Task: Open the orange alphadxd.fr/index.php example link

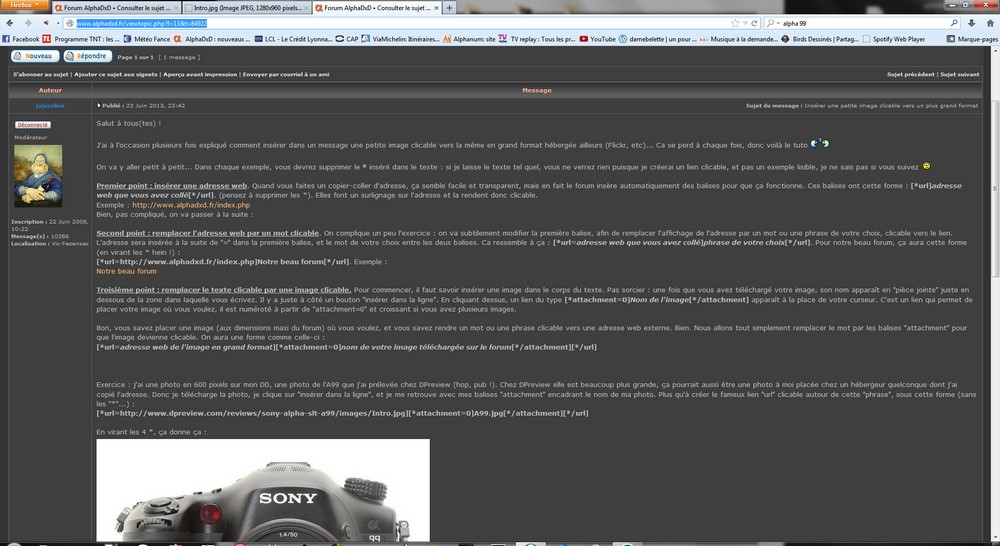Action: pyautogui.click(x=191, y=205)
